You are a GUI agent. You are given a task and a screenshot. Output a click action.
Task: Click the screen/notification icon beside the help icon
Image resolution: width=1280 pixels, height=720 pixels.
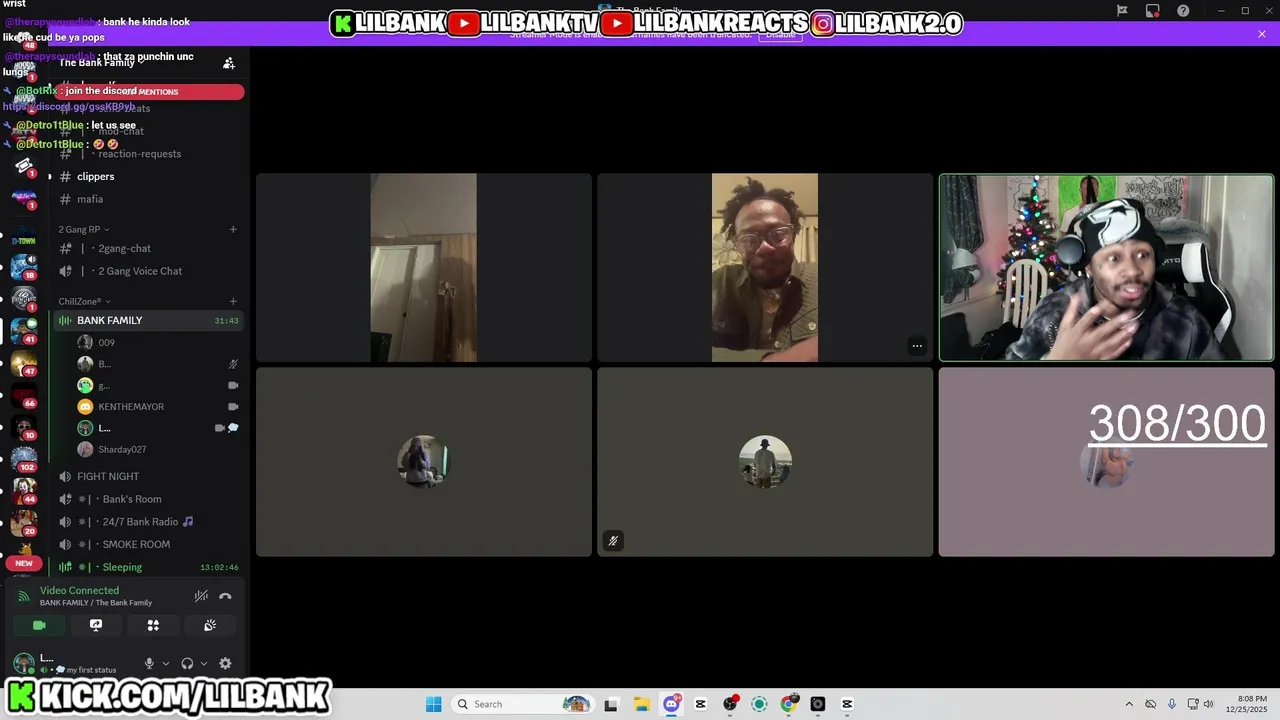click(x=1153, y=11)
